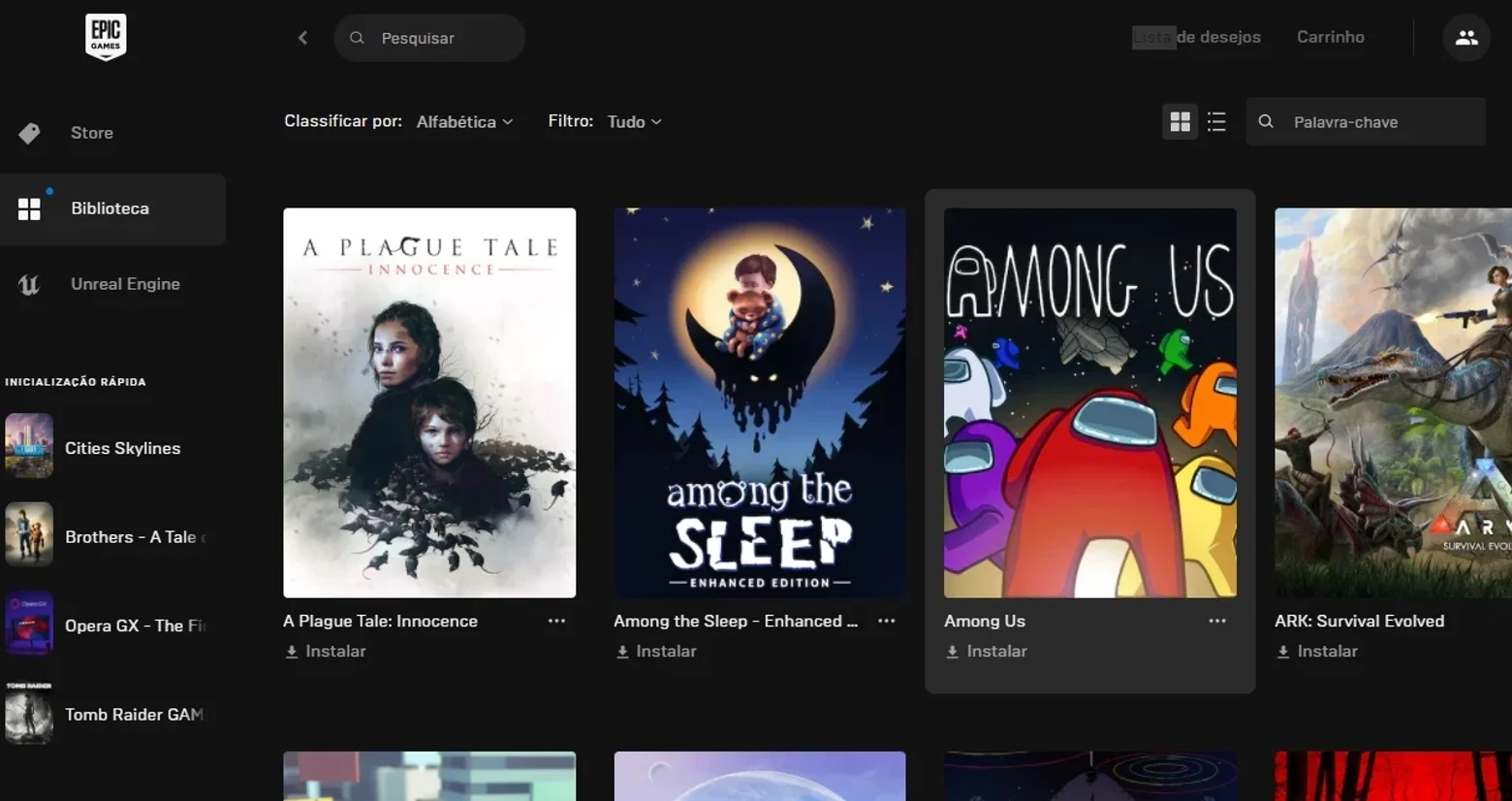Switch to grid view layout
This screenshot has height=801, width=1512.
click(1180, 121)
